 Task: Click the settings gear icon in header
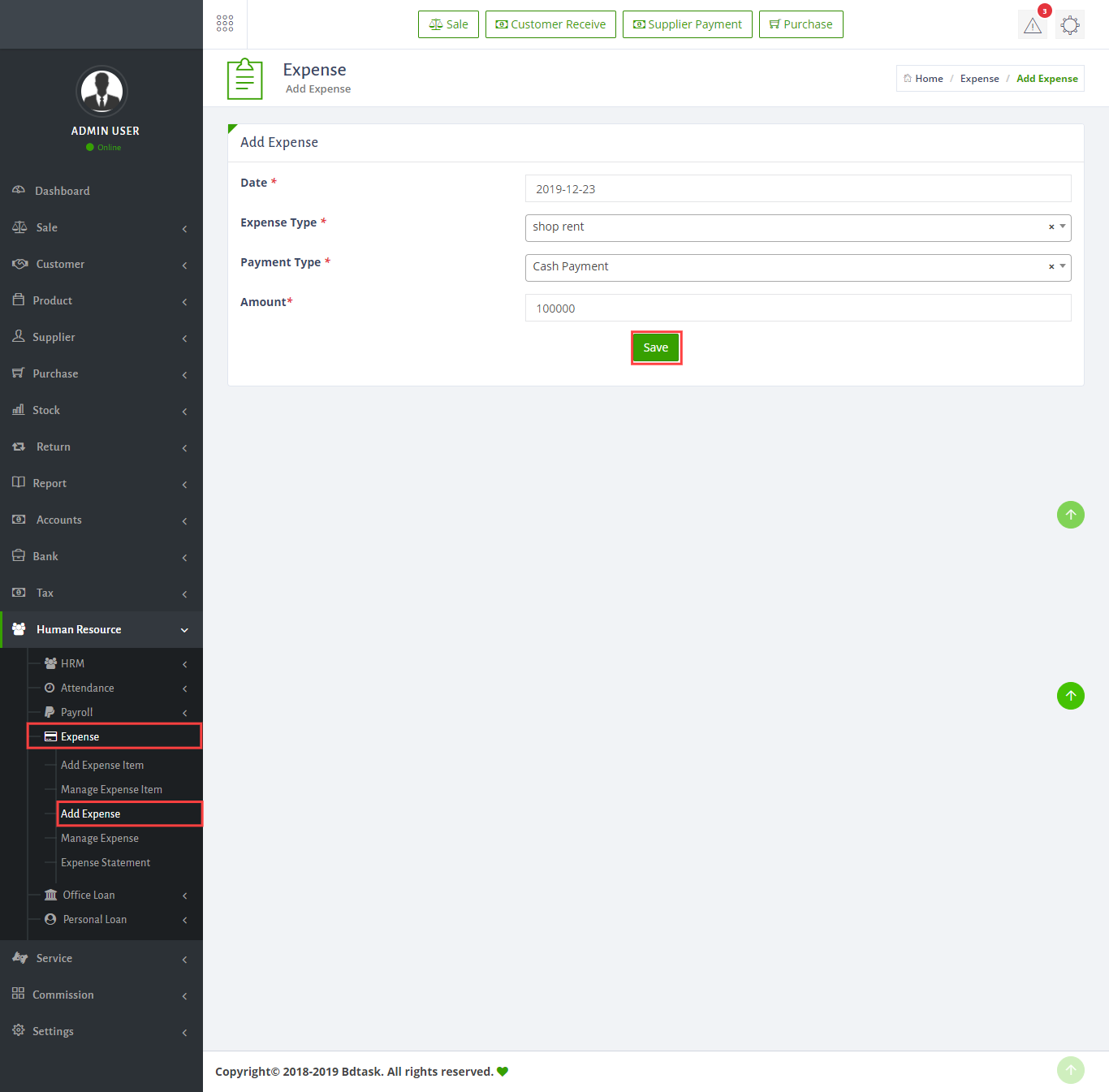tap(1070, 25)
